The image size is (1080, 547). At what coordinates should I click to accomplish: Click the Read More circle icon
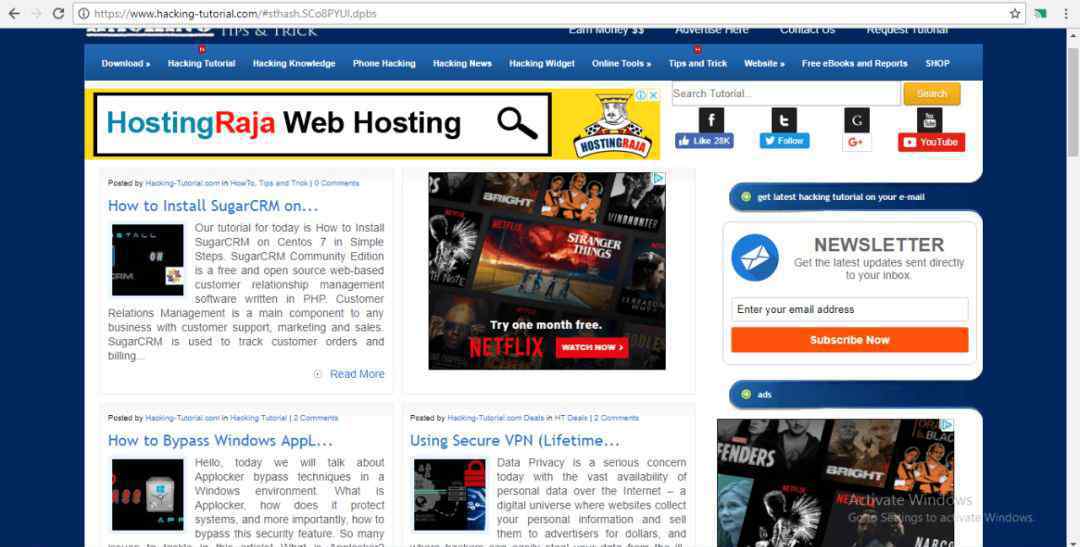(318, 374)
